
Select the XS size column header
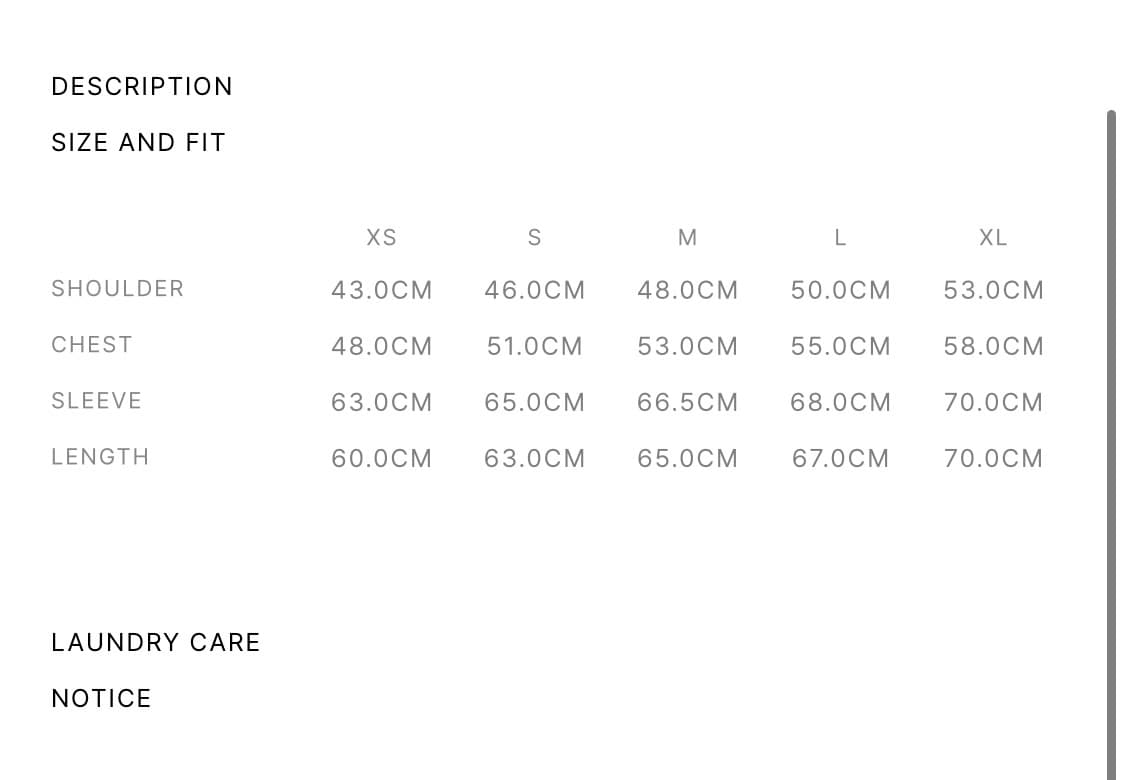(381, 238)
